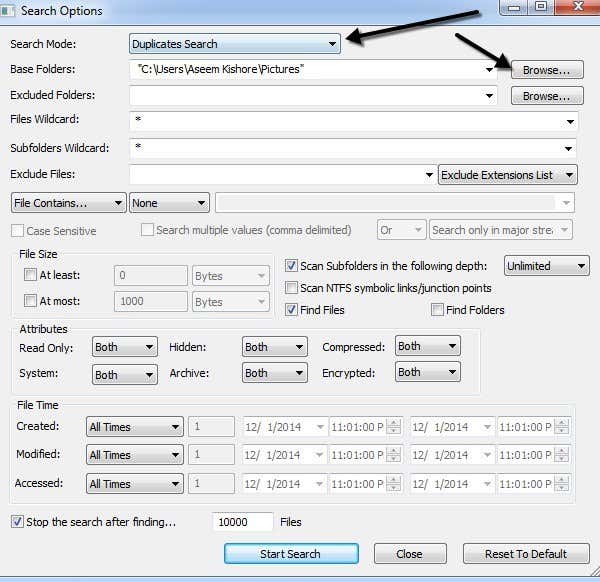Open the Search Mode dropdown
This screenshot has height=582, width=600.
click(235, 44)
